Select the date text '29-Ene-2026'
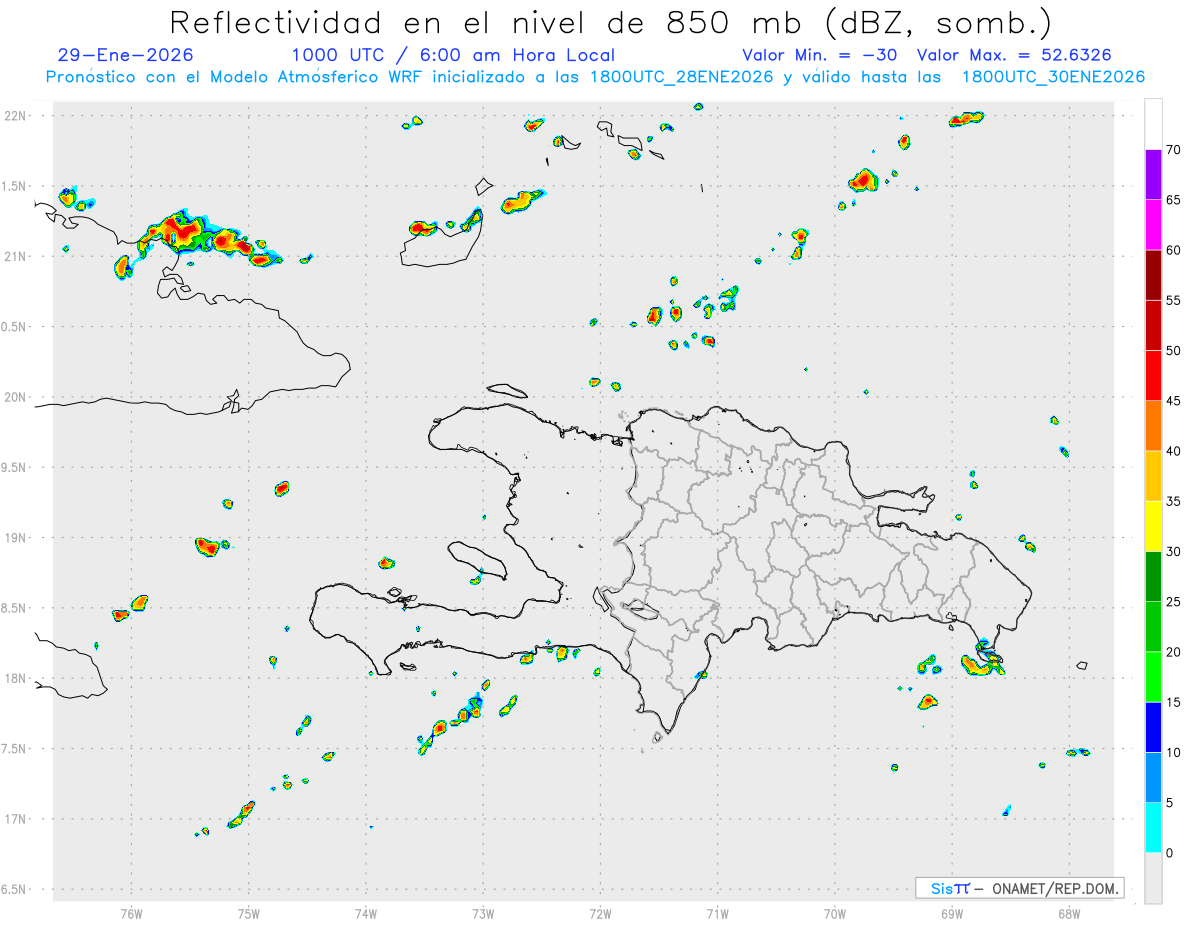The width and height of the screenshot is (1200, 927). 126,55
